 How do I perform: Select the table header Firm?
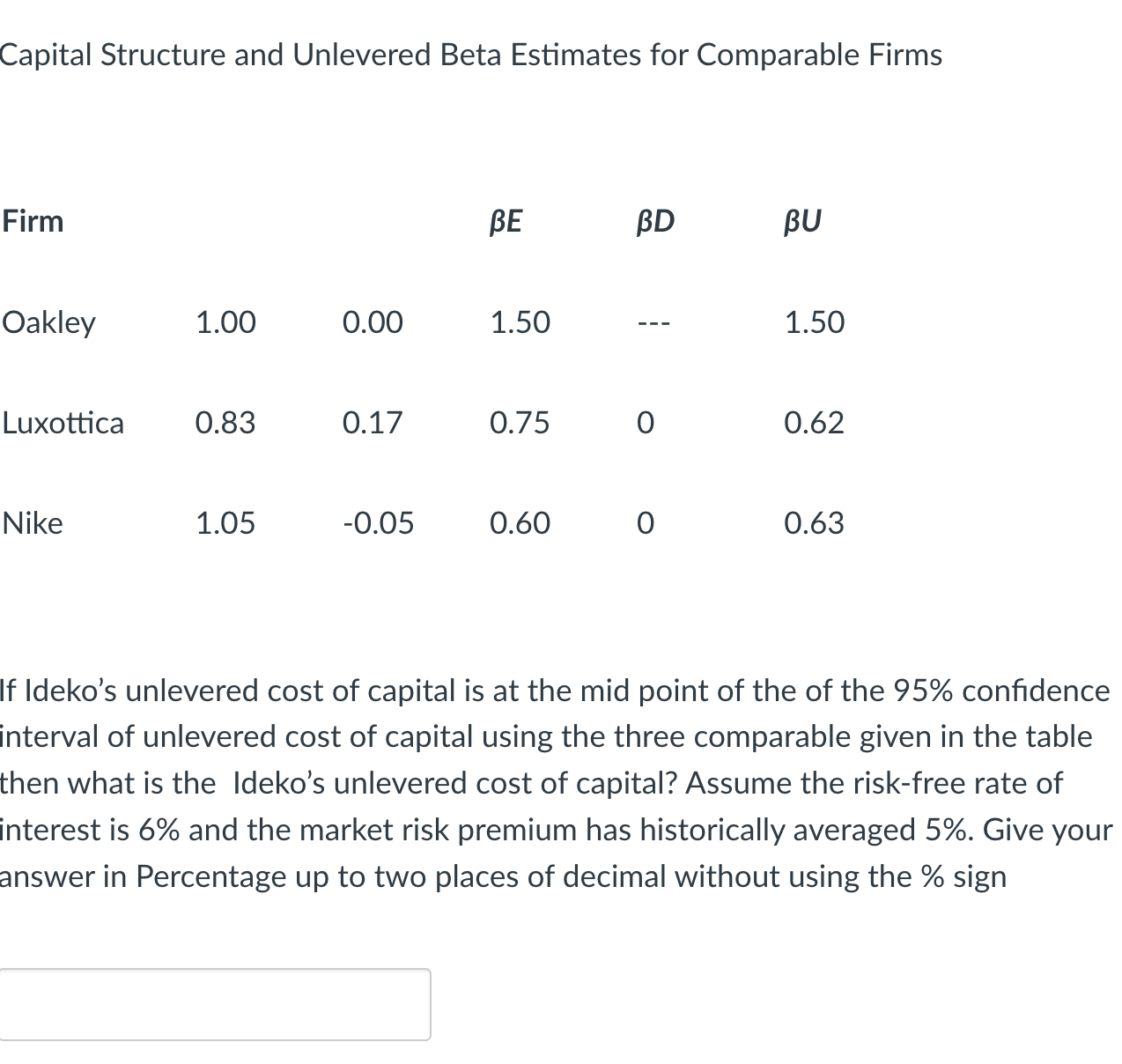point(33,222)
